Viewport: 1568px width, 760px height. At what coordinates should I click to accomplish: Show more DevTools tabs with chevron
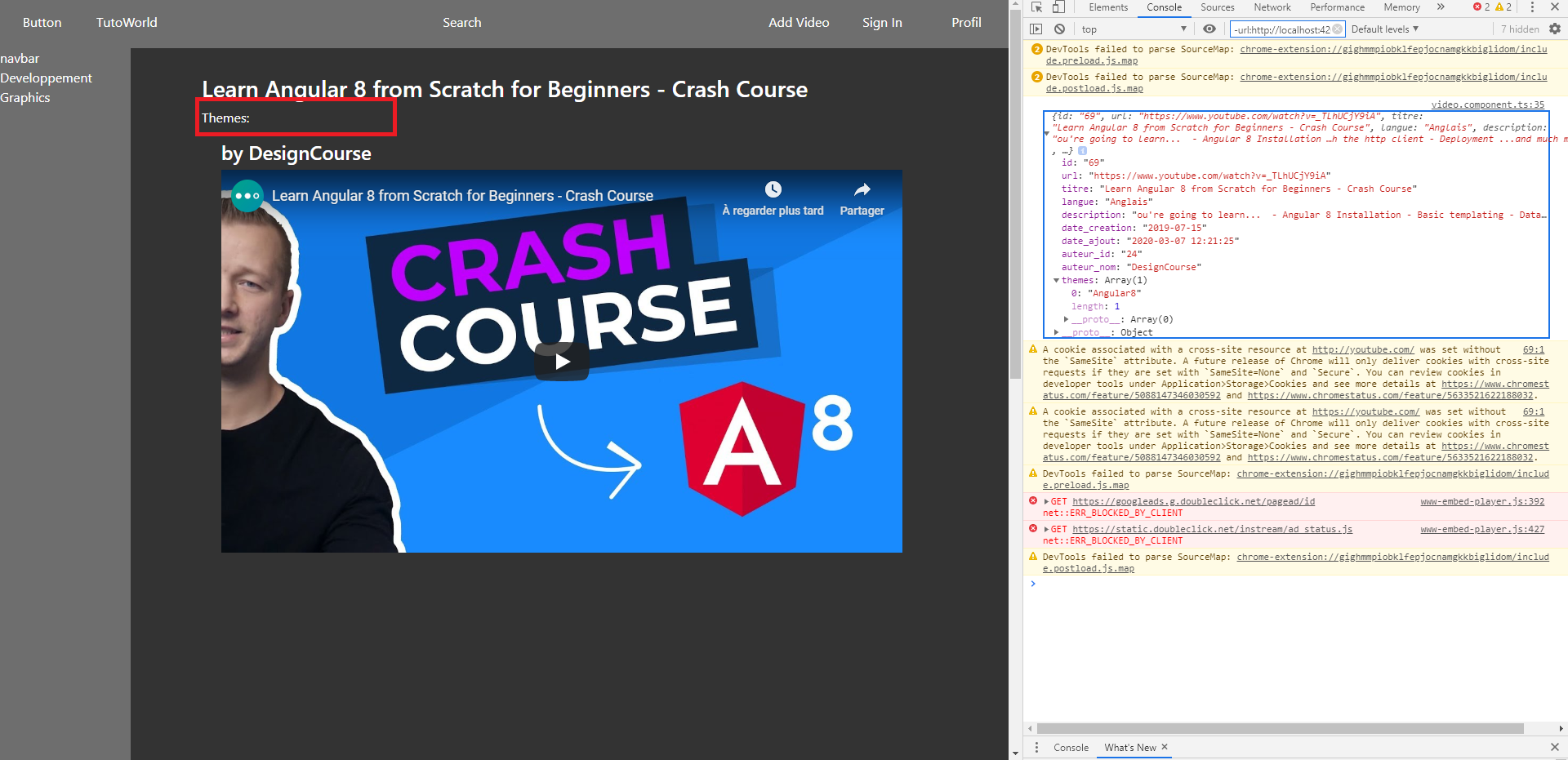(x=1441, y=7)
